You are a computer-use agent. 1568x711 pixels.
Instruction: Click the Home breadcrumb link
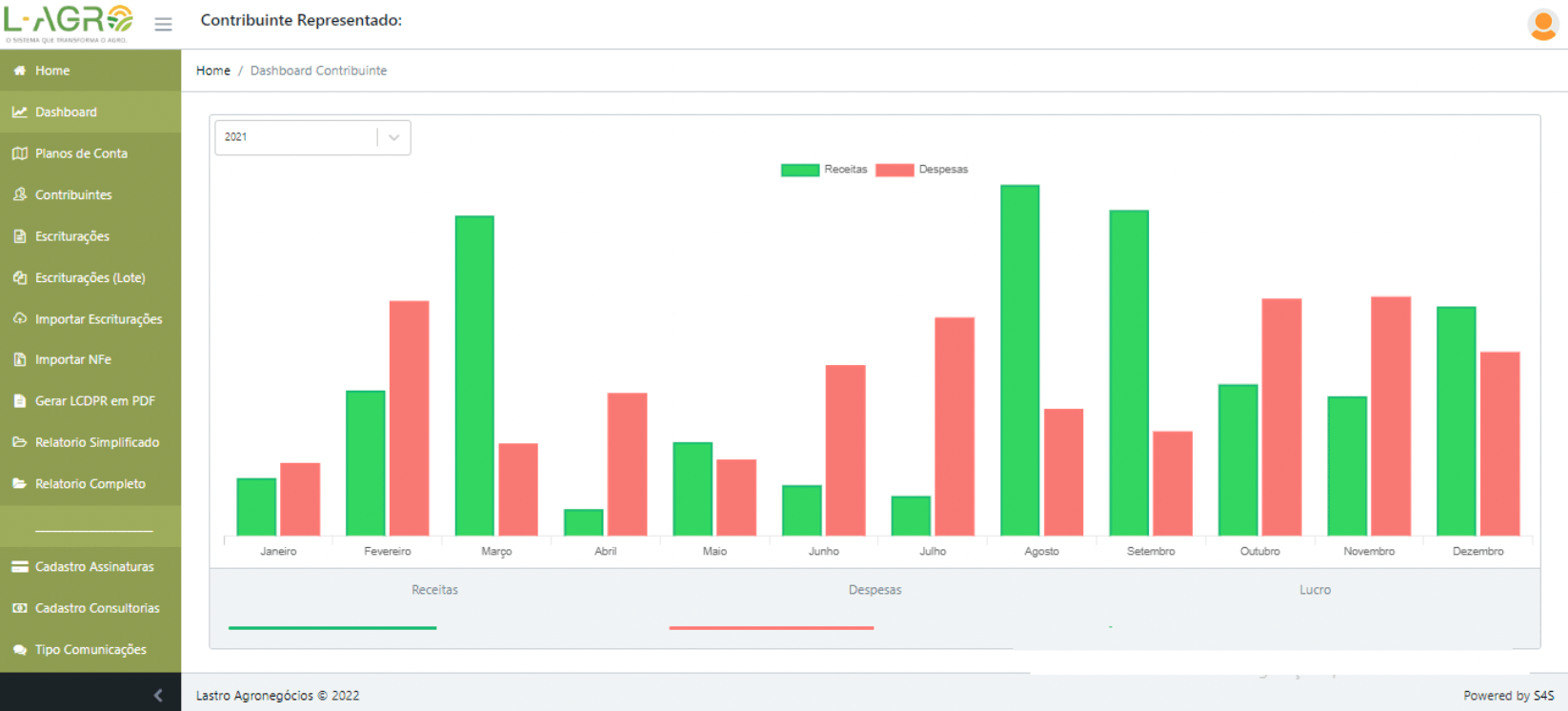tap(213, 71)
